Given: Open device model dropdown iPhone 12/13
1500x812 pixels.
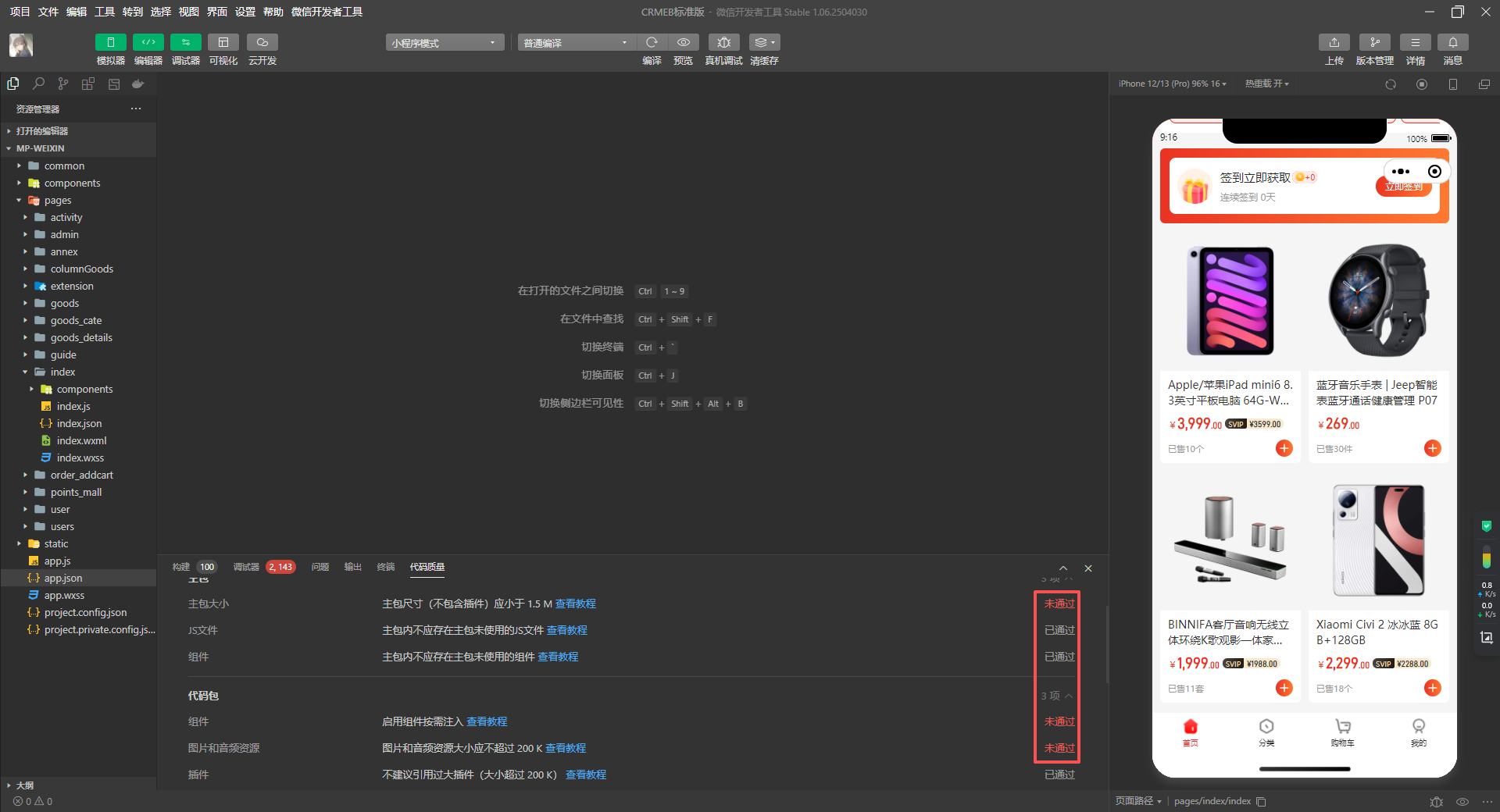Looking at the screenshot, I should 1172,84.
